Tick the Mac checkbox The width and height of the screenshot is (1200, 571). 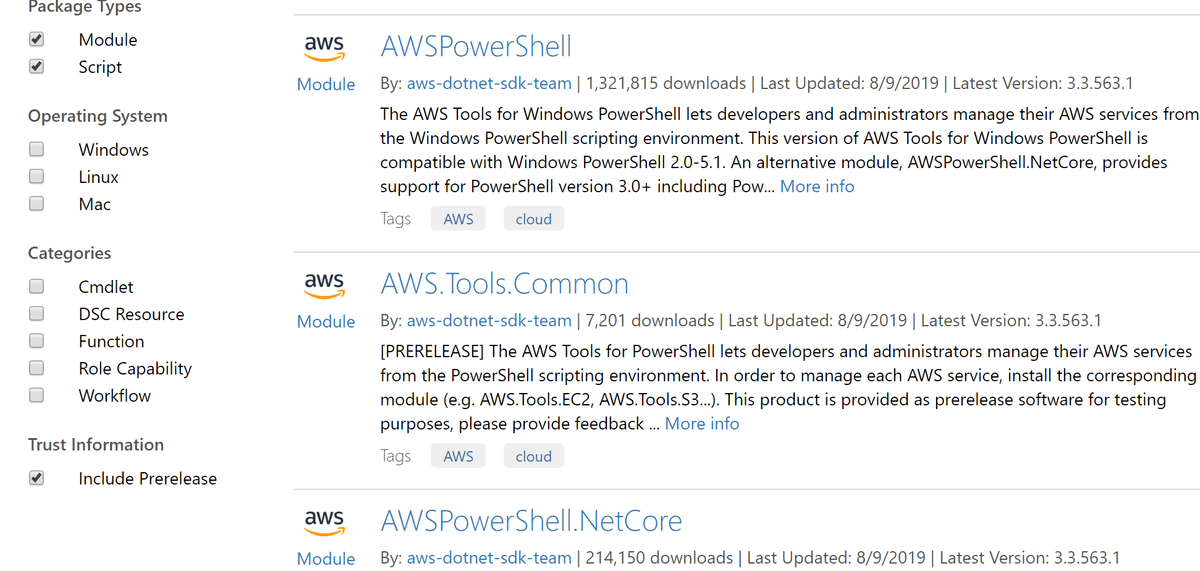click(x=37, y=204)
